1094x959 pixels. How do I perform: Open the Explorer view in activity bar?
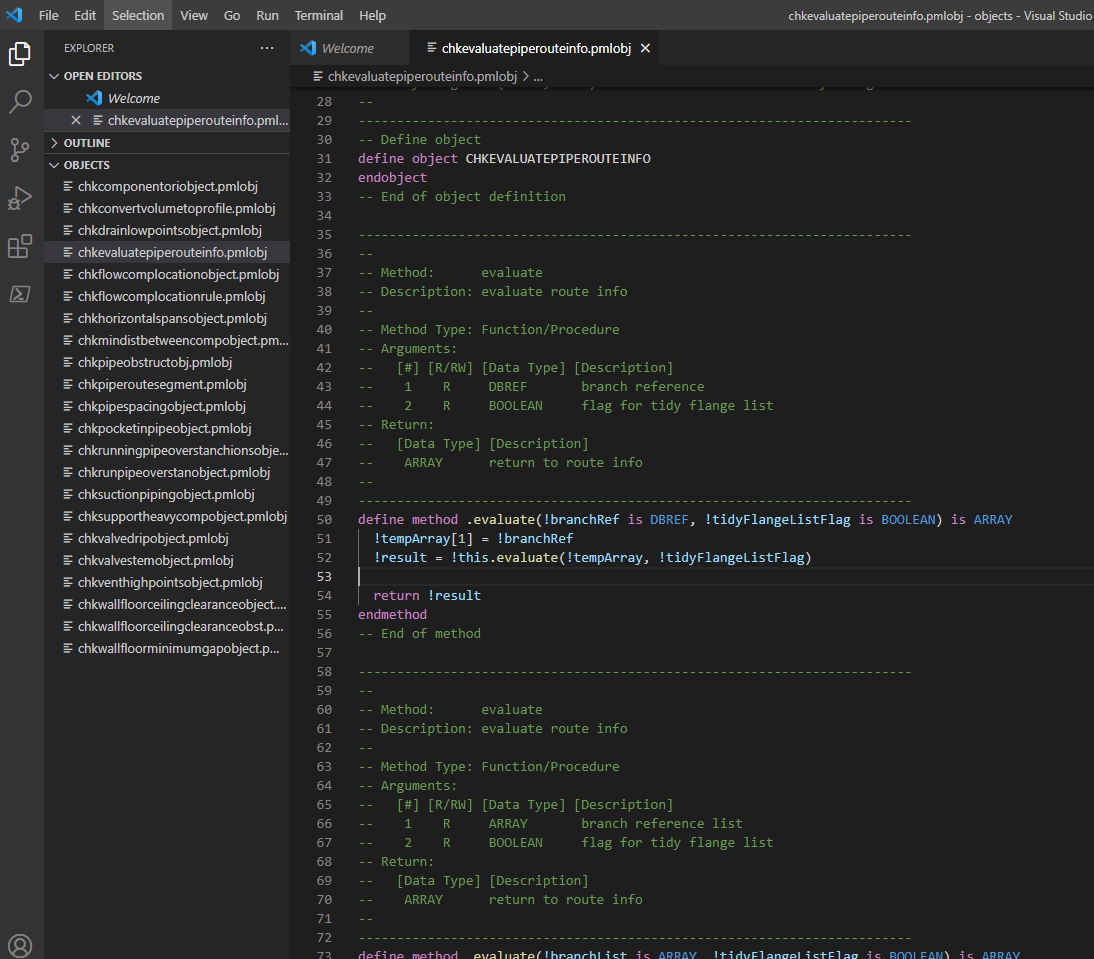tap(20, 54)
